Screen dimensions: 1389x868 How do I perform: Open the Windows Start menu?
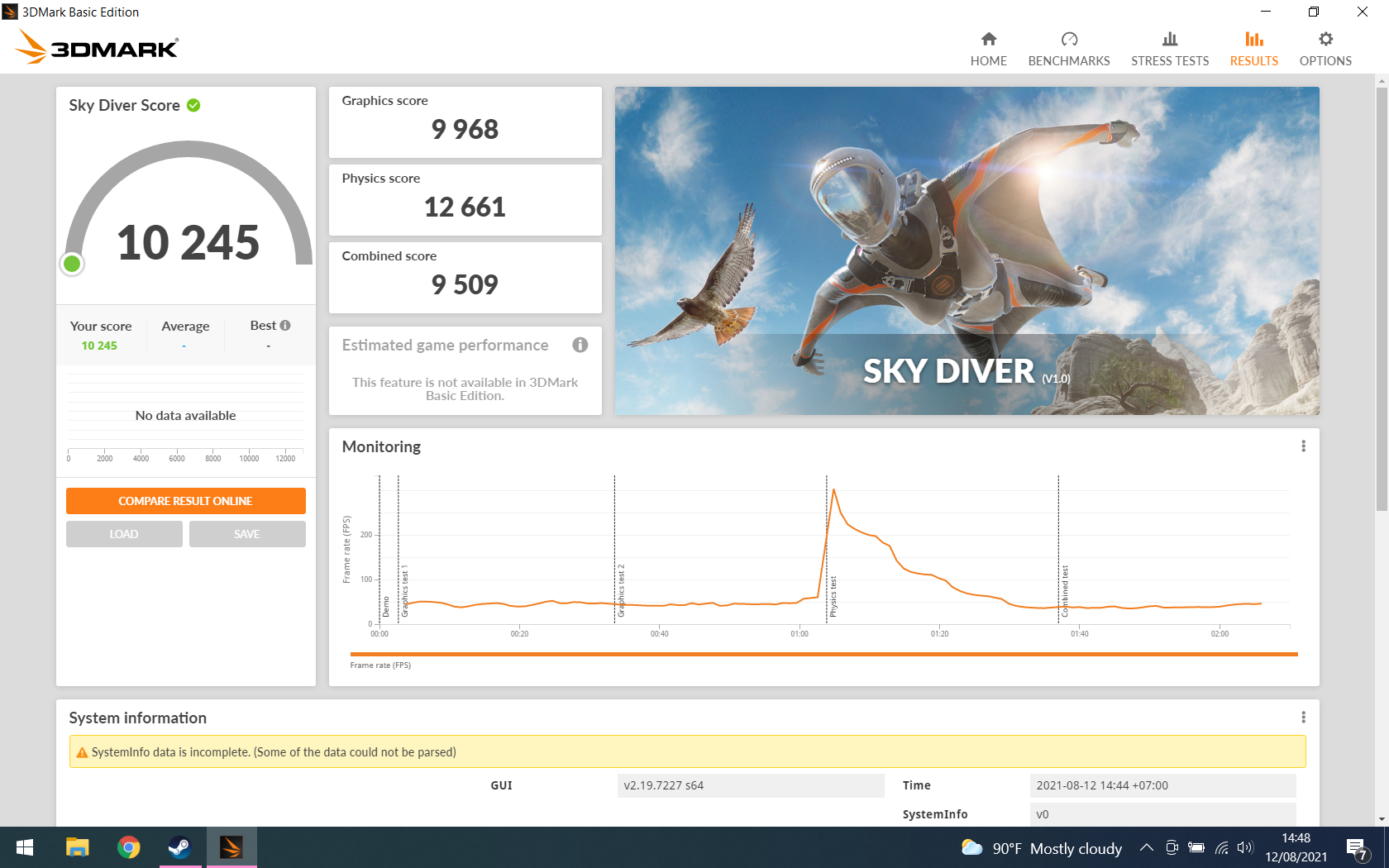(25, 847)
